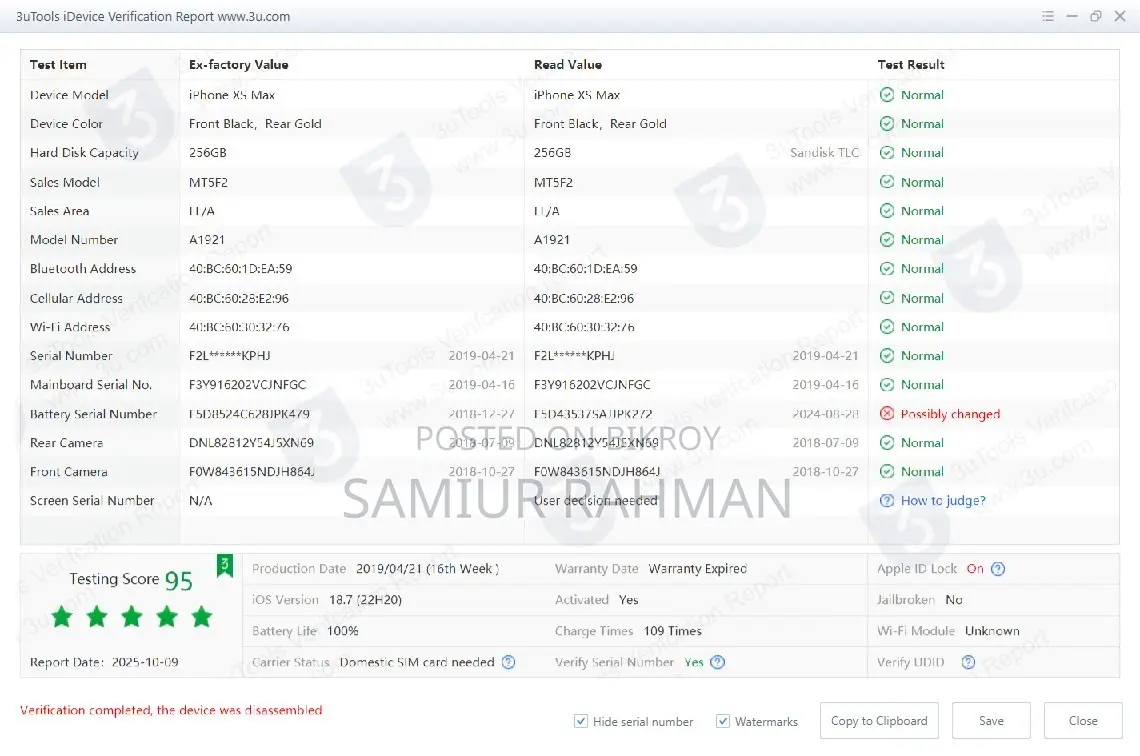Viewport: 1140px width, 756px height.
Task: Toggle the Hide serial number checkbox
Action: pos(581,721)
